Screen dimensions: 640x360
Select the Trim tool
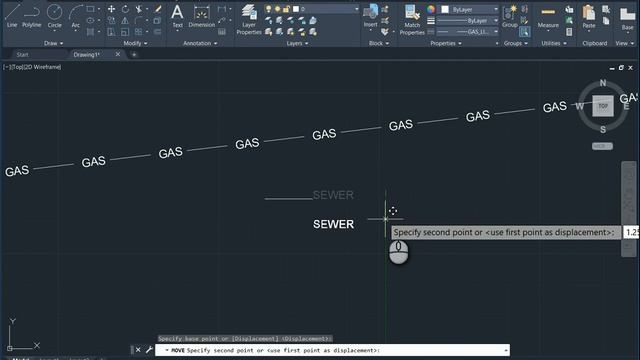click(x=139, y=9)
